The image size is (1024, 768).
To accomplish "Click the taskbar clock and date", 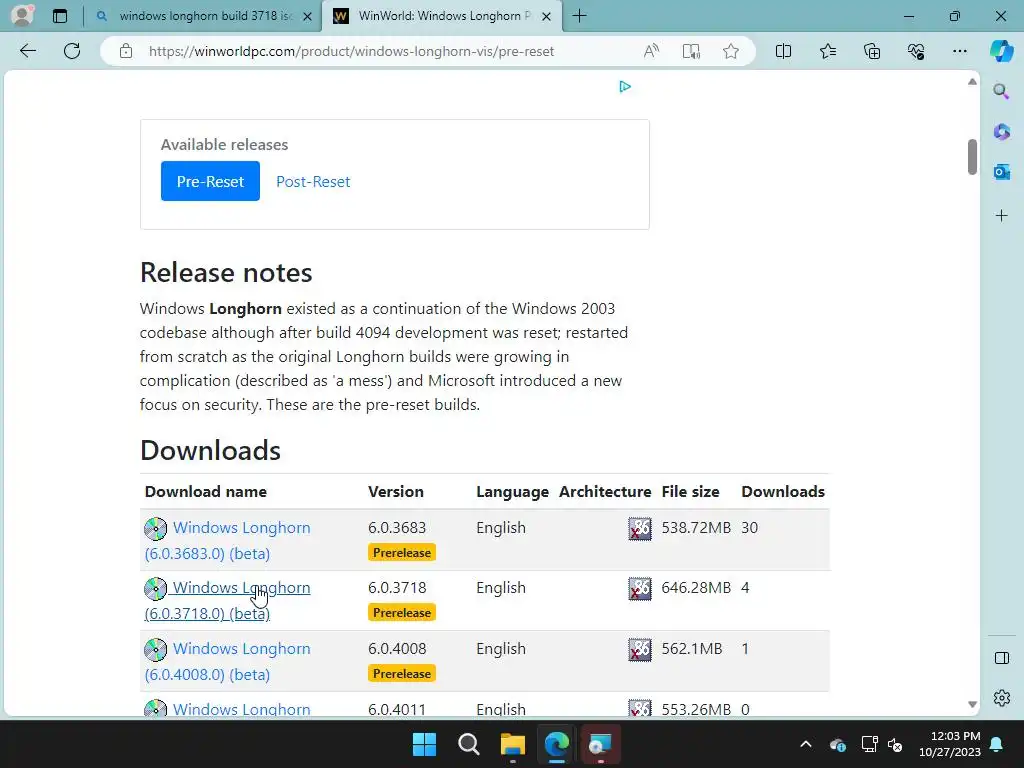I will (950, 744).
